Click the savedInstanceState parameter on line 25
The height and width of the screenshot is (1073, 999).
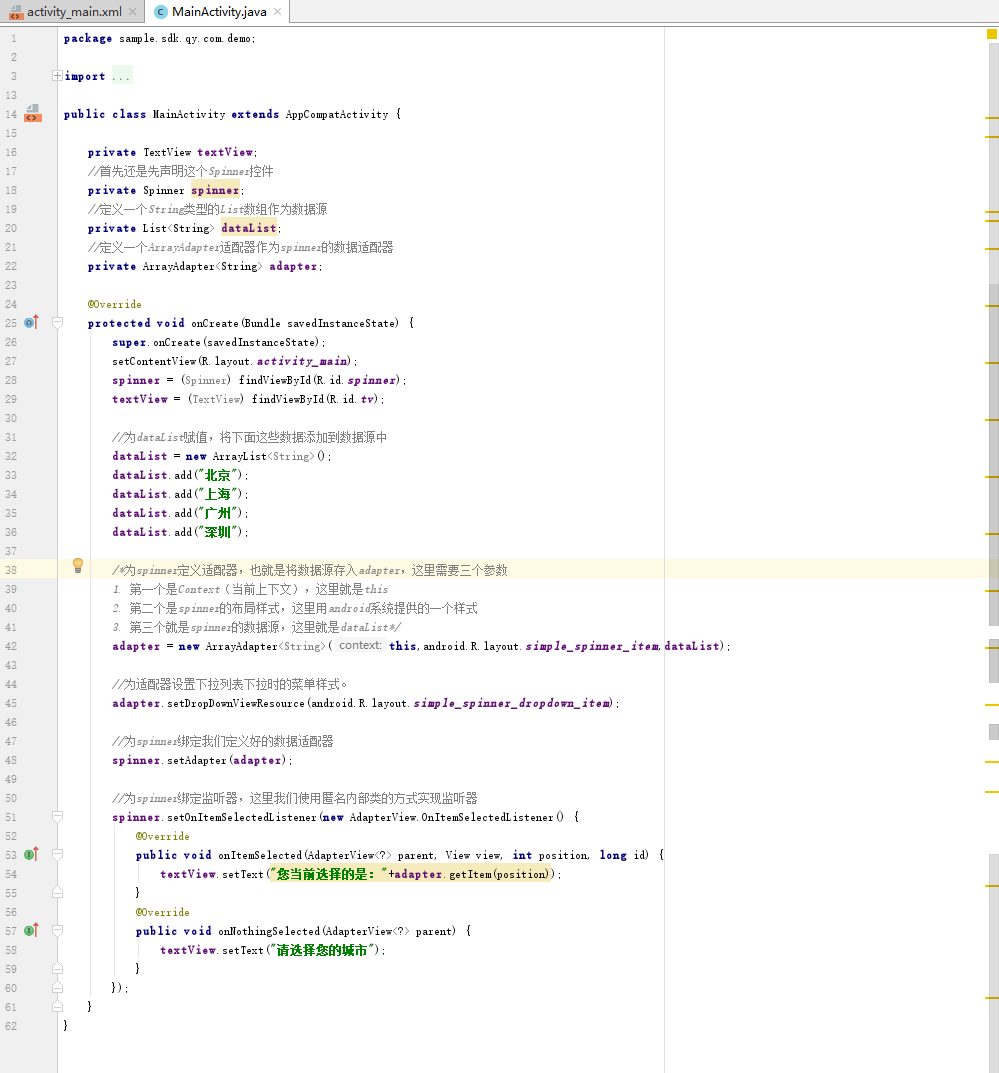341,323
